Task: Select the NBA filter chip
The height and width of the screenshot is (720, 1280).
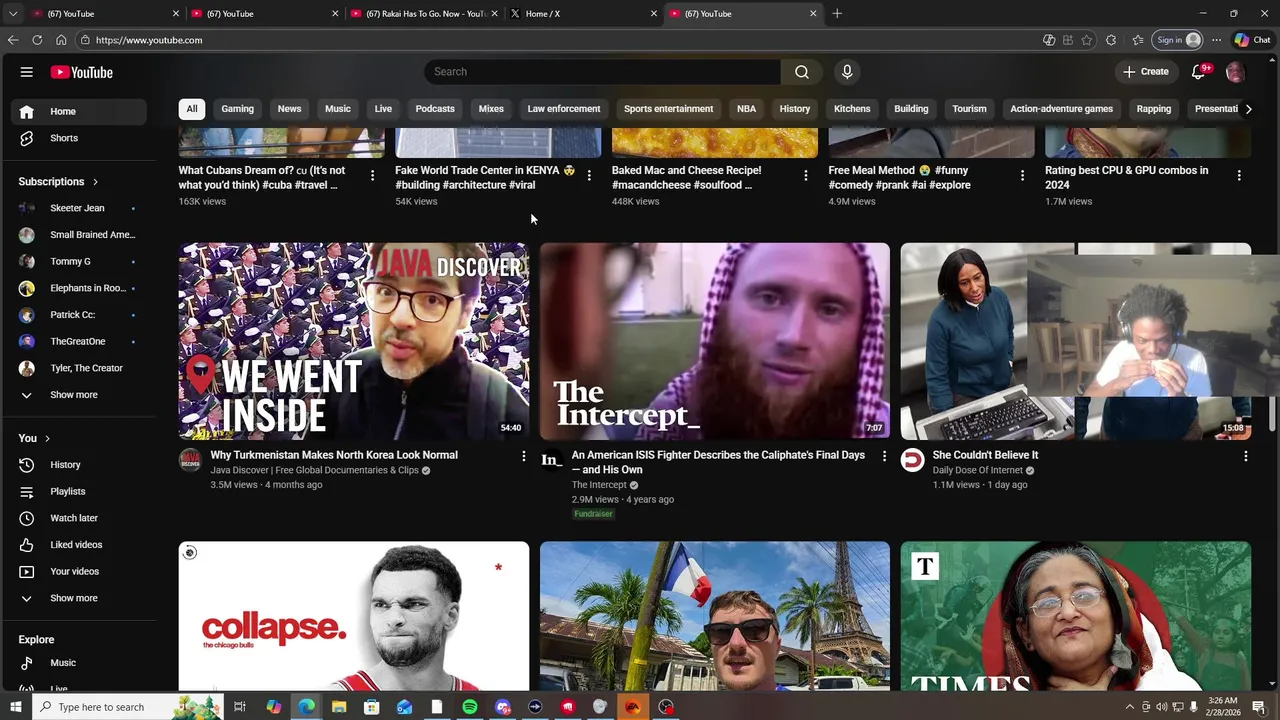Action: coord(746,109)
